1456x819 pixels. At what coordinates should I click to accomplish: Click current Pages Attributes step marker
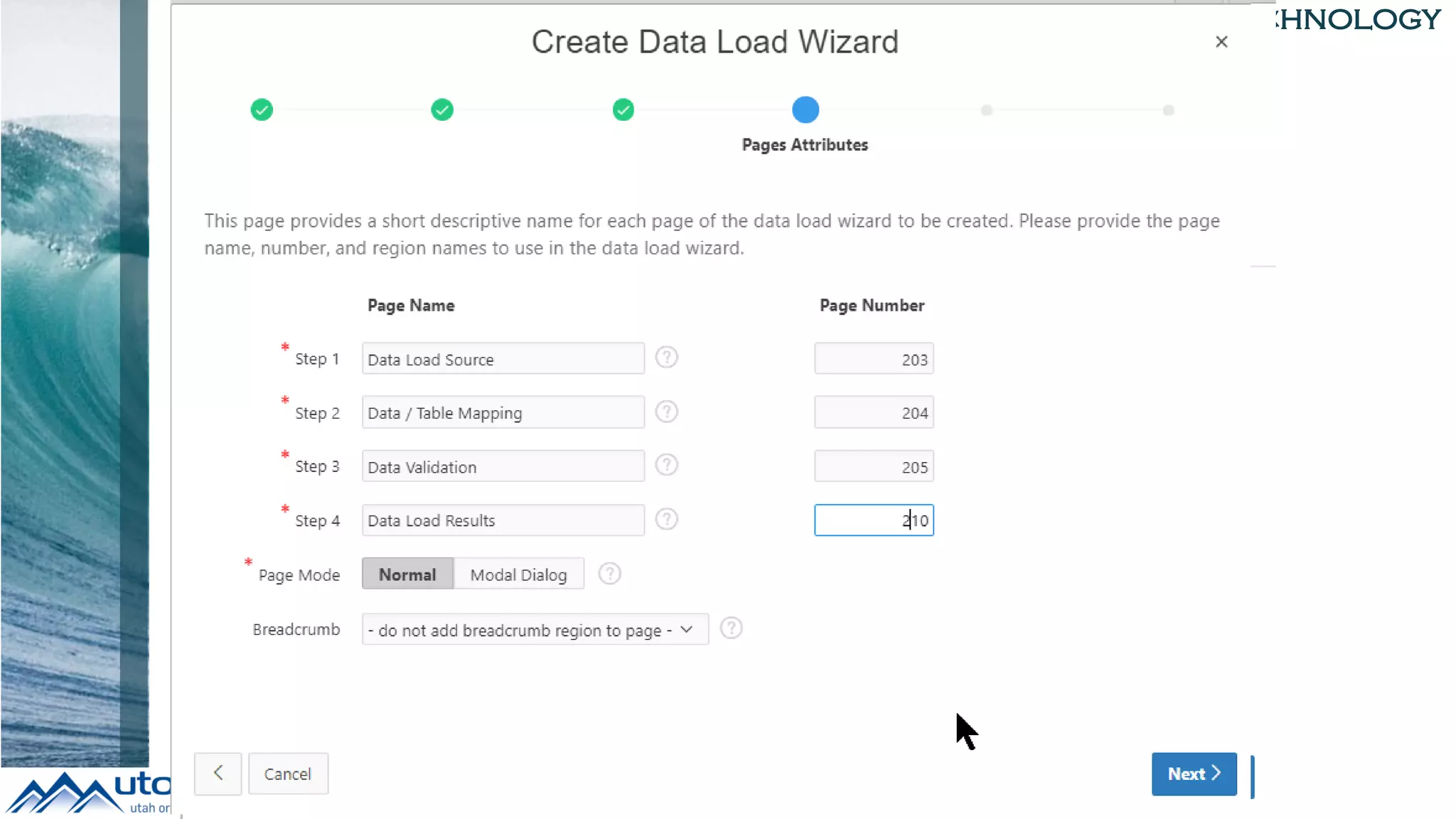click(x=805, y=110)
